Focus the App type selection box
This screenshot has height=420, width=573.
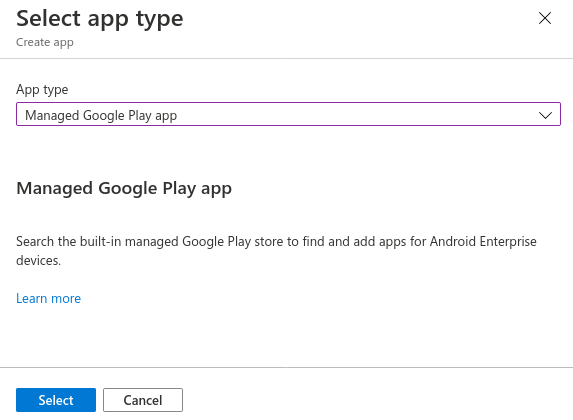(x=288, y=114)
